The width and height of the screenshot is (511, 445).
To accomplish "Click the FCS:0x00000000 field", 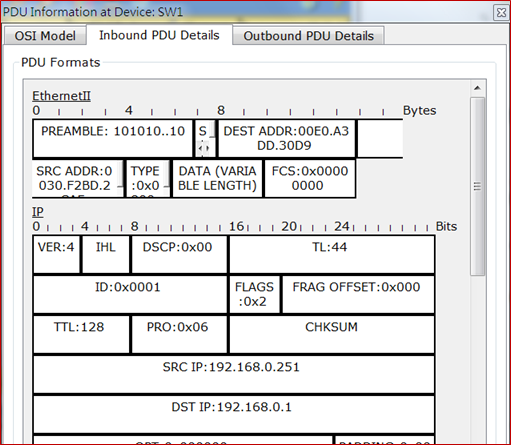I will click(x=310, y=178).
